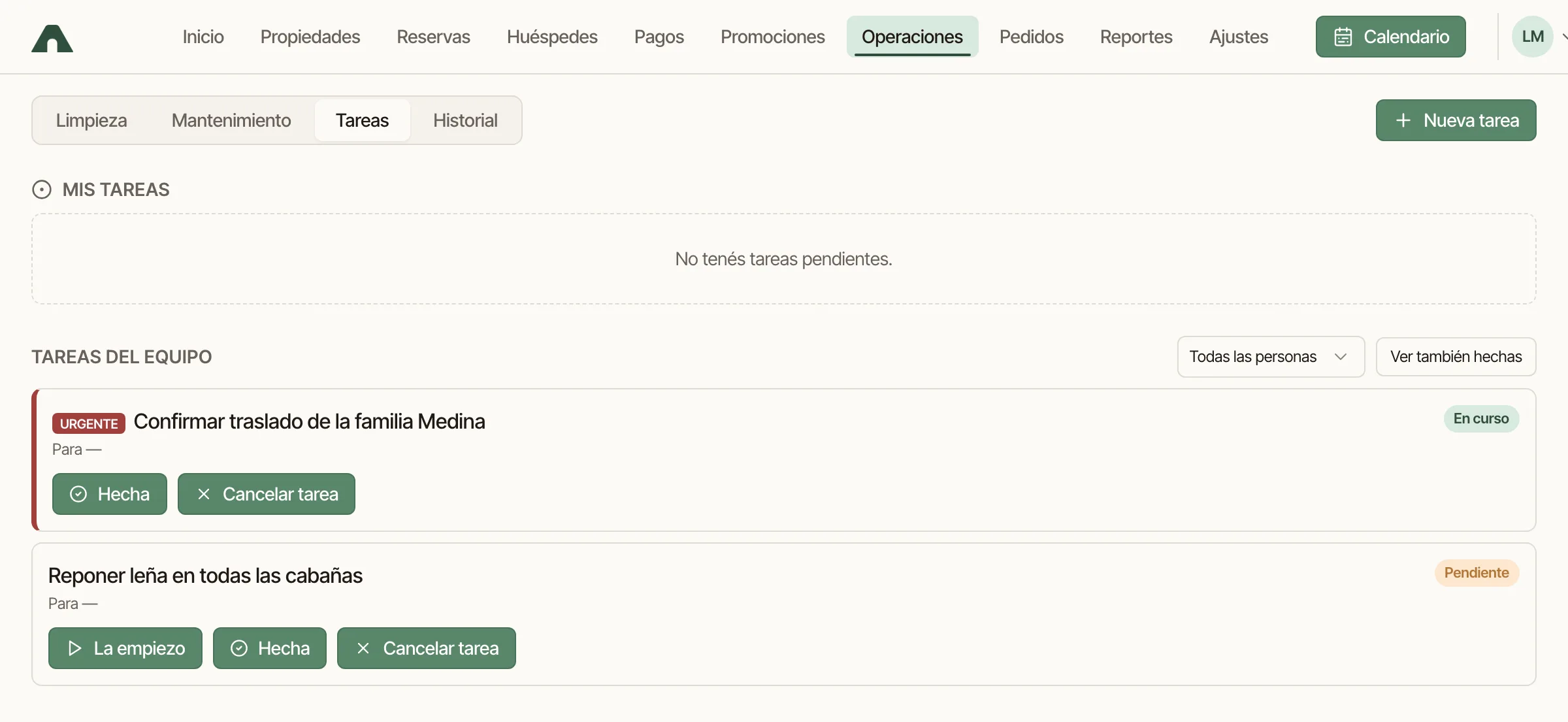Navigate to Huéspedes
Image resolution: width=1568 pixels, height=722 pixels.
[552, 37]
